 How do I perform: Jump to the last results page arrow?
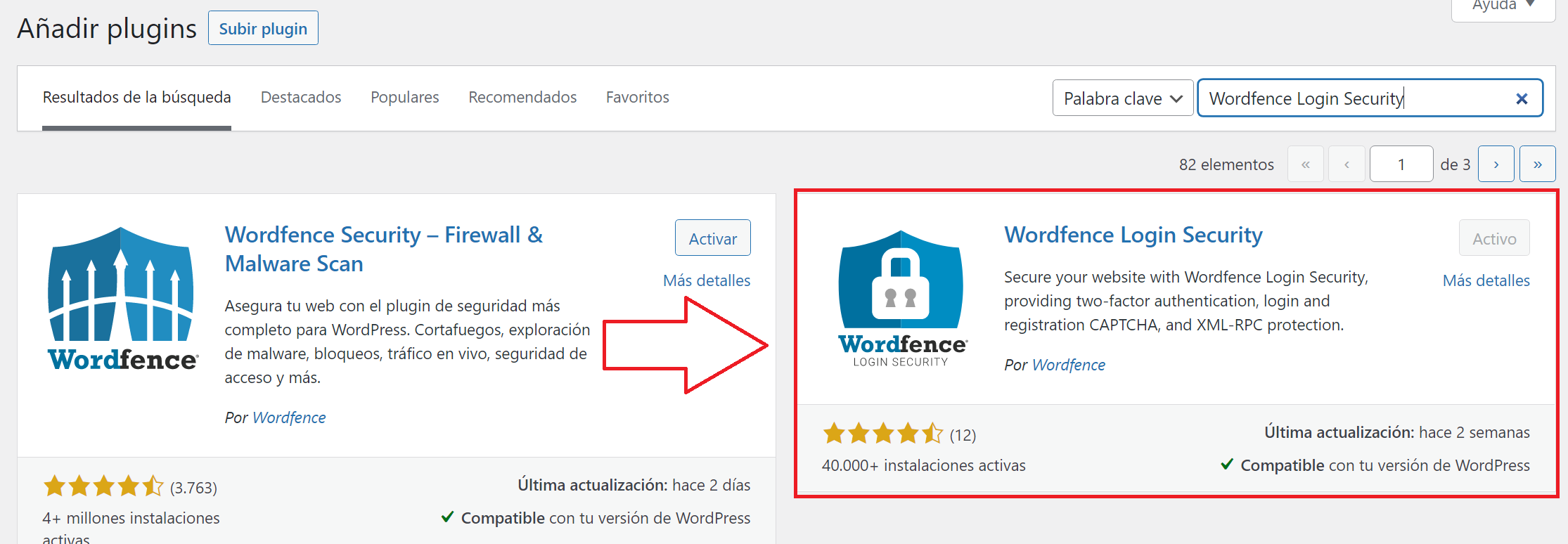coord(1537,164)
